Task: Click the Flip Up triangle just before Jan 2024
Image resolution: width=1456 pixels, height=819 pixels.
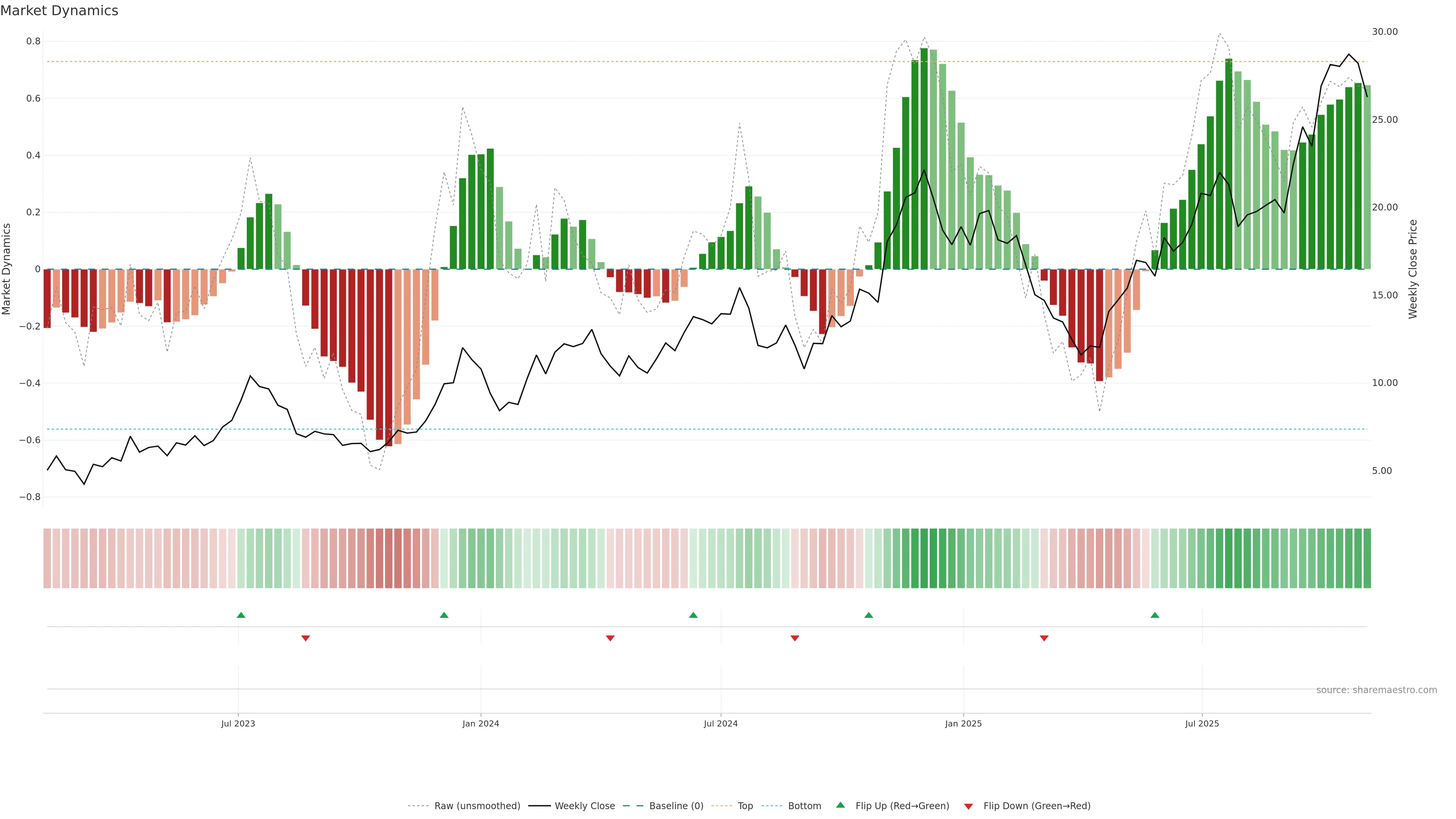Action: [x=444, y=615]
